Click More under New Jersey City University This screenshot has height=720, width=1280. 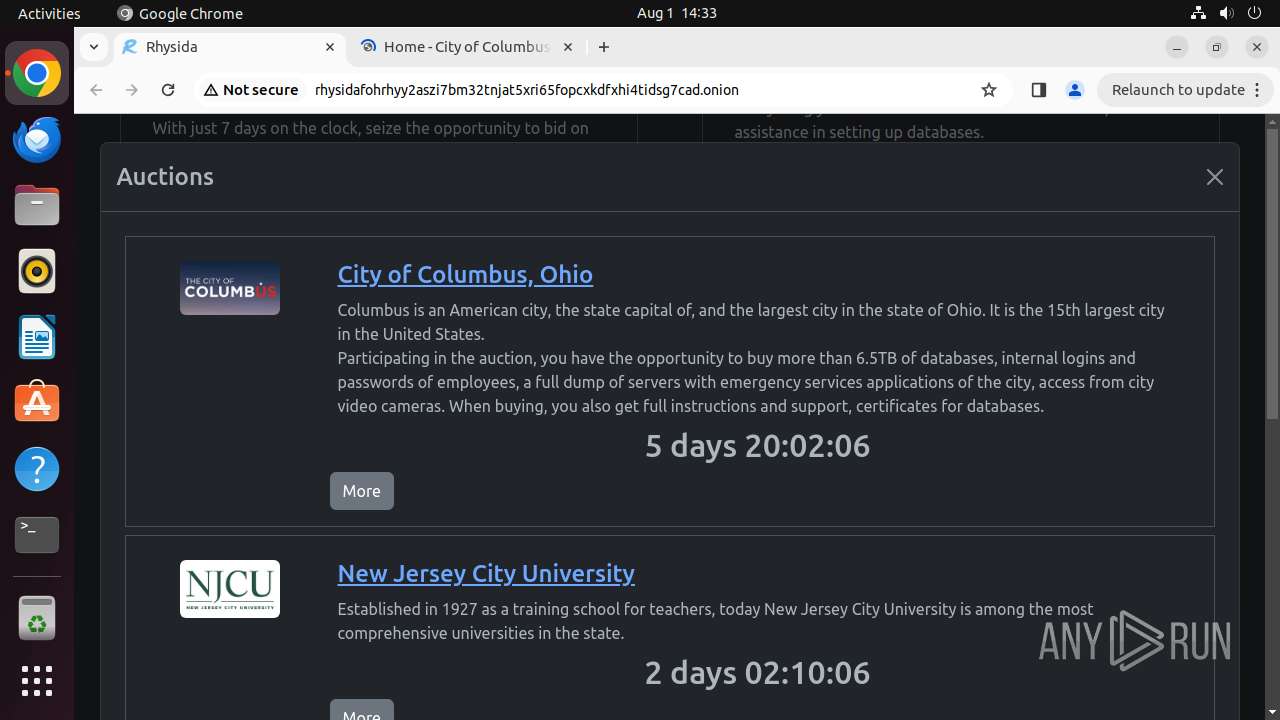tap(362, 711)
